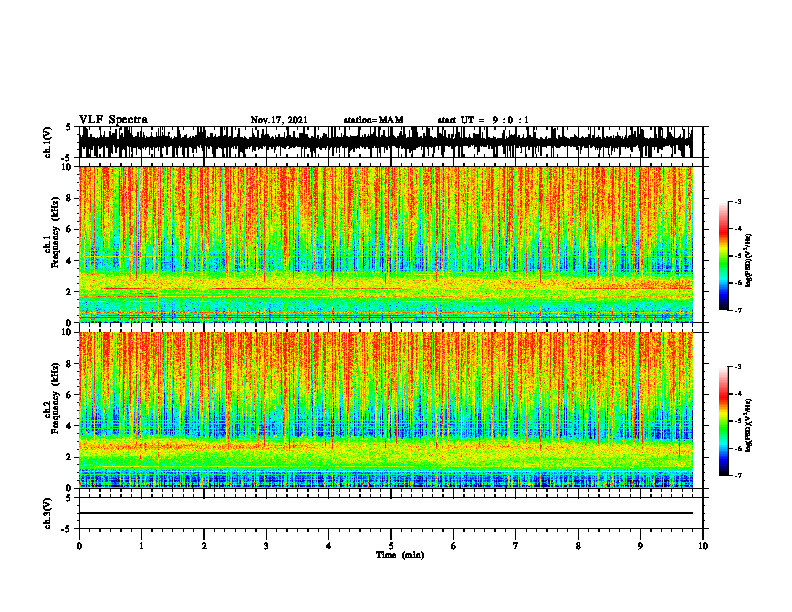This screenshot has width=792, height=612.
Task: Click the ch.1 color scale "-3" label
Action: 738,201
